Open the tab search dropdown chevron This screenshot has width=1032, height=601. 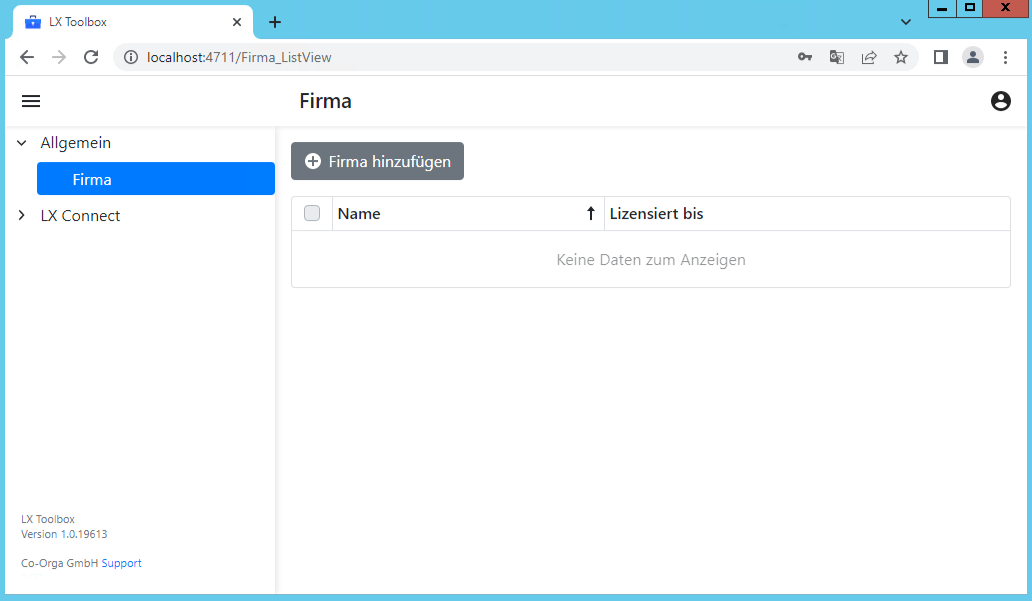(x=906, y=22)
